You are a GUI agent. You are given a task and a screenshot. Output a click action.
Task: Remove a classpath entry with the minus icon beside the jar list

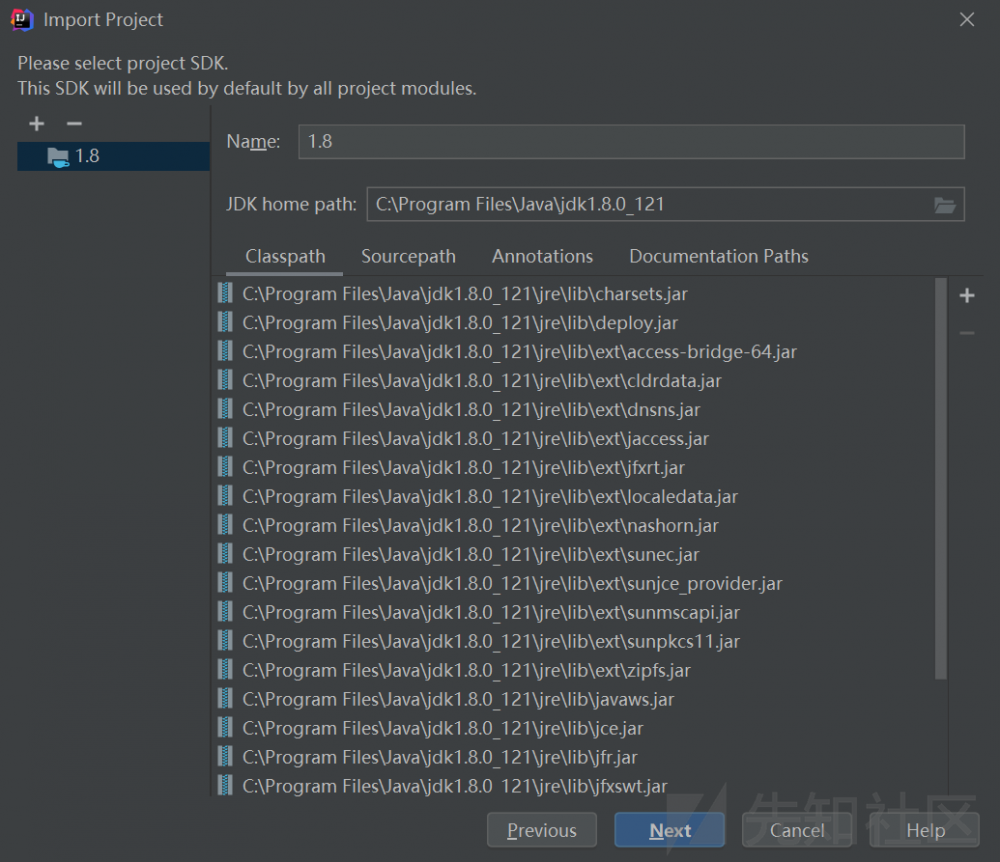coord(967,333)
